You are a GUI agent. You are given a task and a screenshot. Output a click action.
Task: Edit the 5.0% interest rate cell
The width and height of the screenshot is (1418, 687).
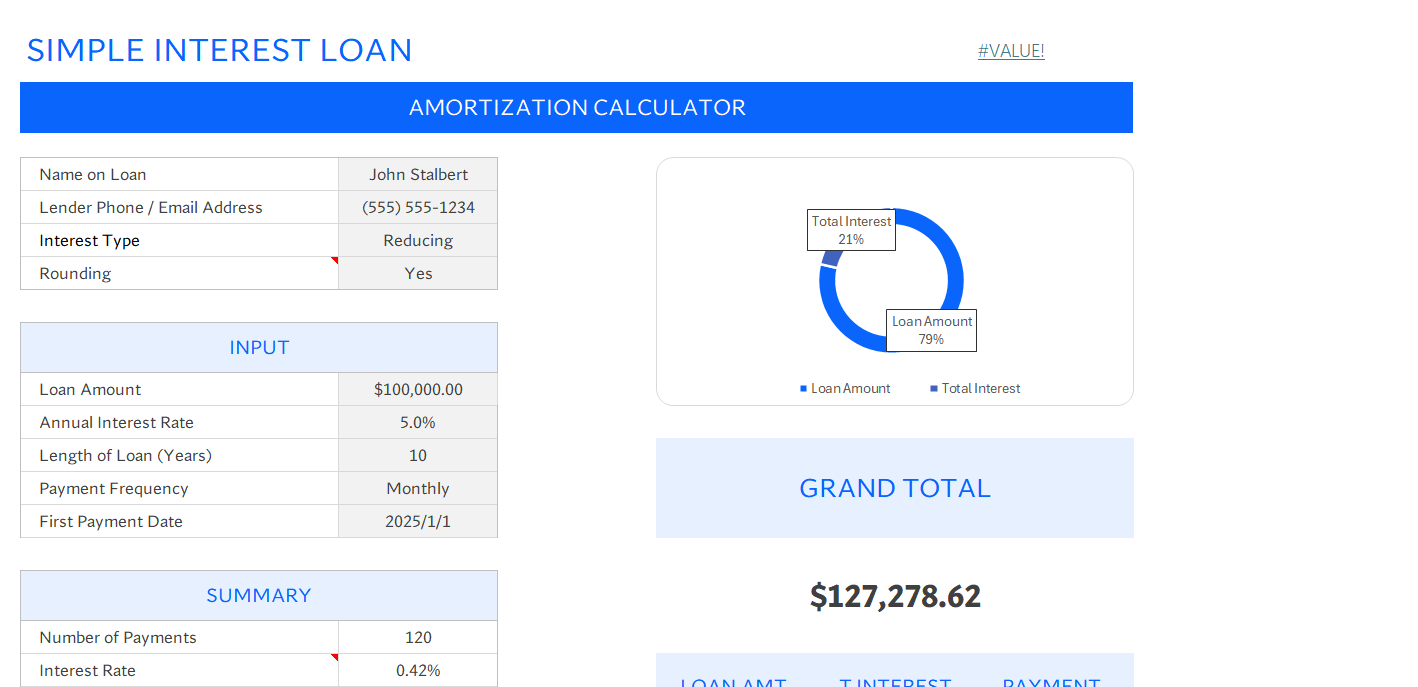[418, 422]
